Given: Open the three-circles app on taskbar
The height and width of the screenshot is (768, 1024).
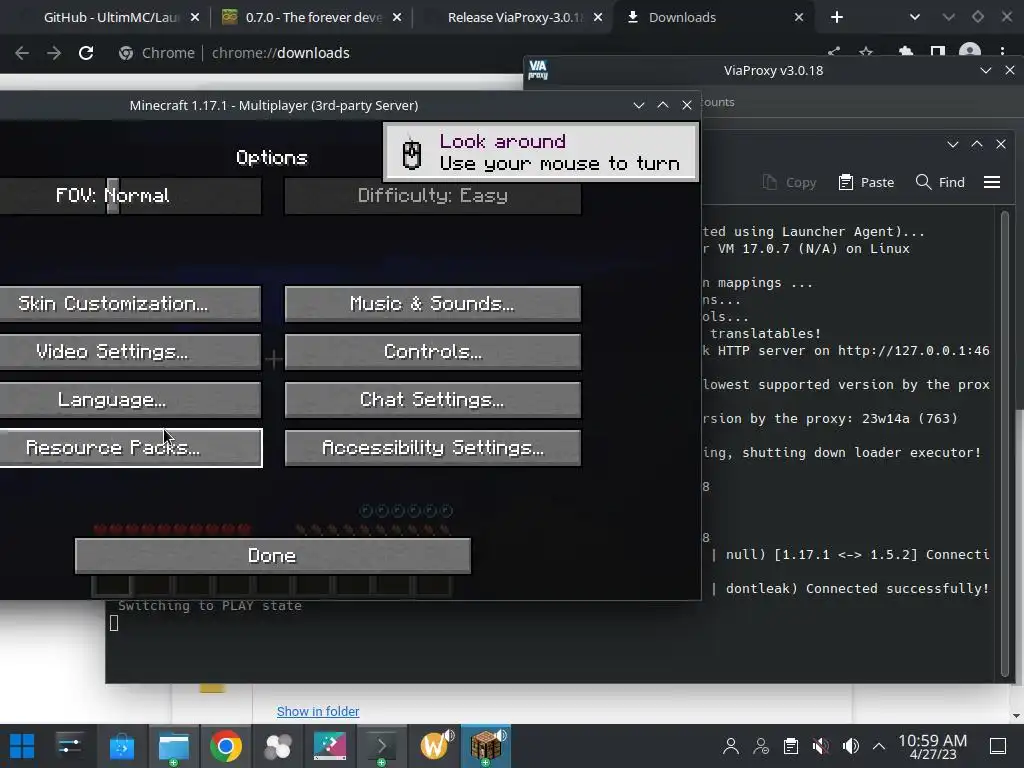Looking at the screenshot, I should (278, 746).
